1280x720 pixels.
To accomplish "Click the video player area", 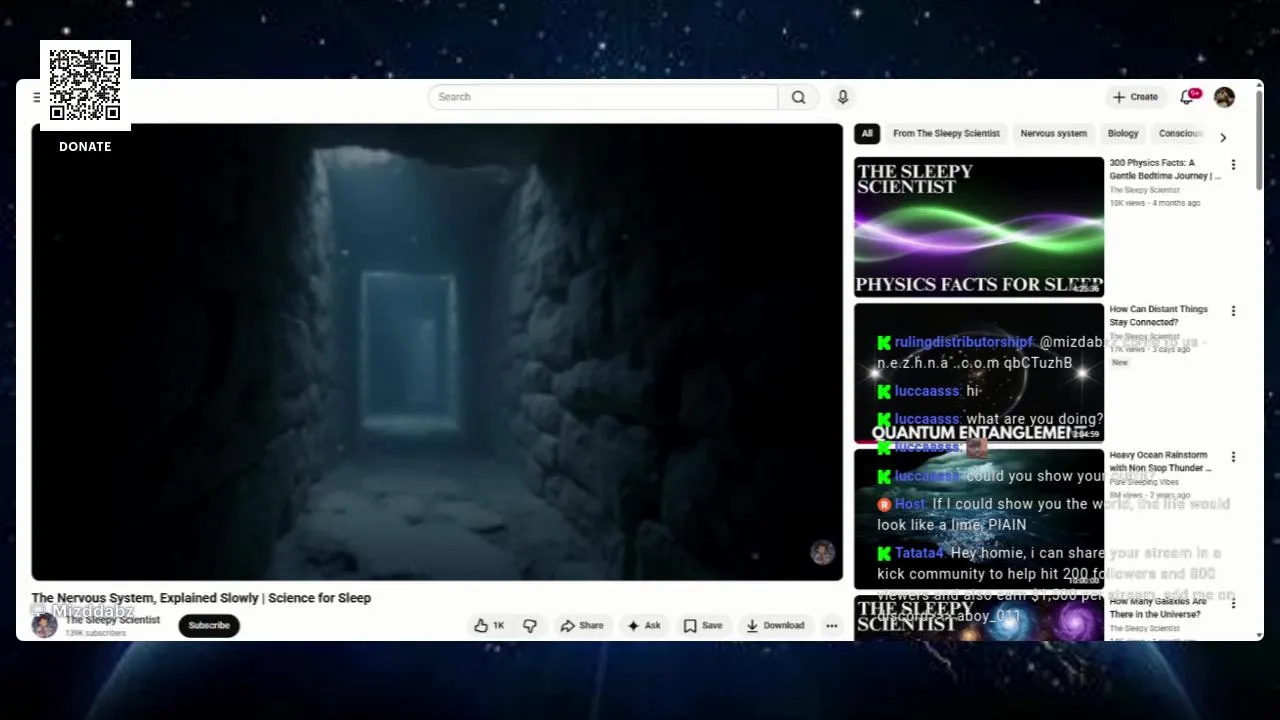I will [437, 352].
